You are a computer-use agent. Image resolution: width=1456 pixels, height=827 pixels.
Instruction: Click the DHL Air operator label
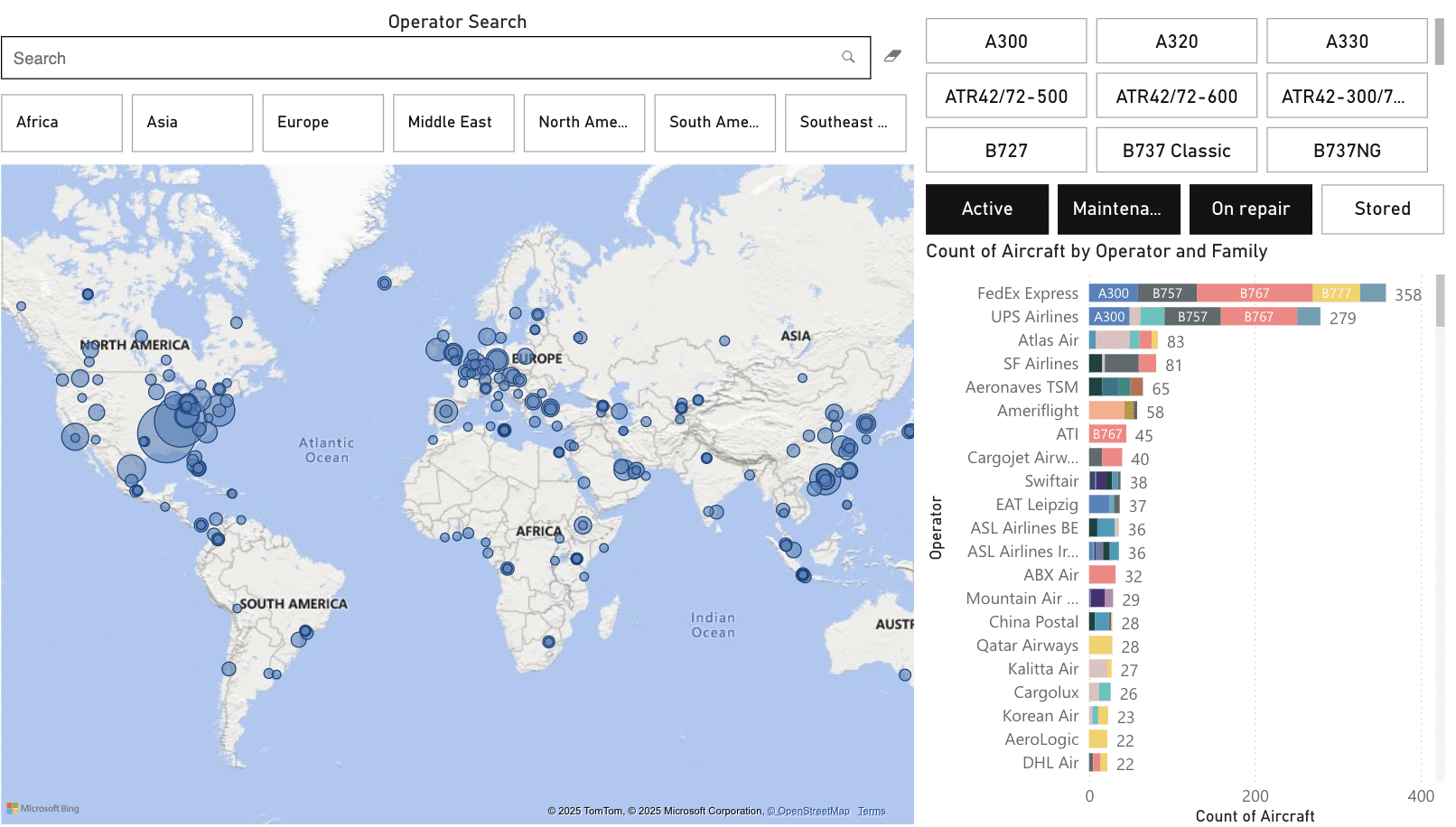pos(1050,763)
